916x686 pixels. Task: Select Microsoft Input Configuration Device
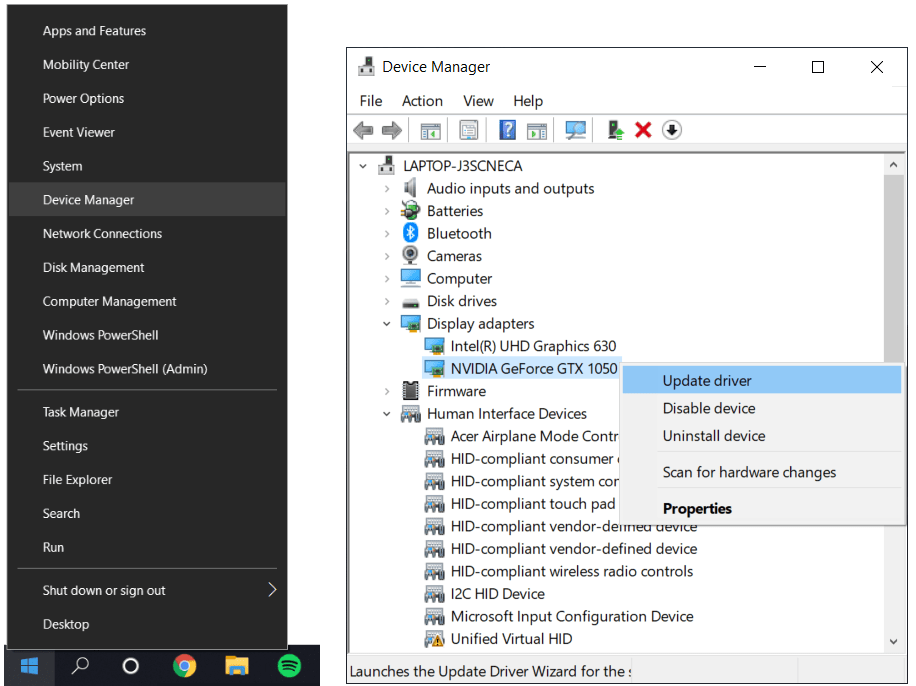point(572,616)
